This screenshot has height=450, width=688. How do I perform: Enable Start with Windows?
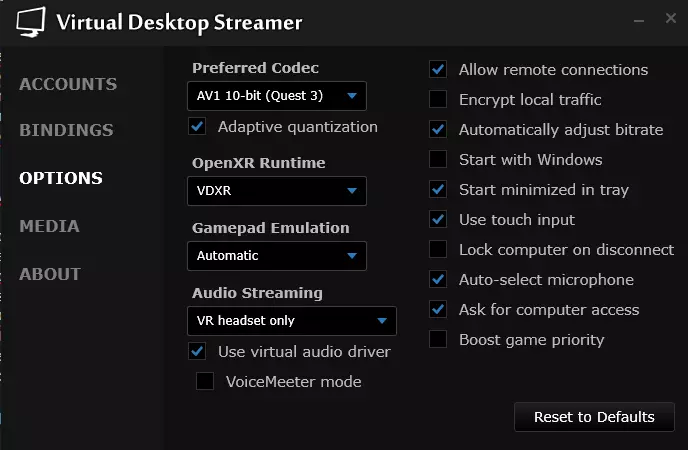(x=438, y=159)
